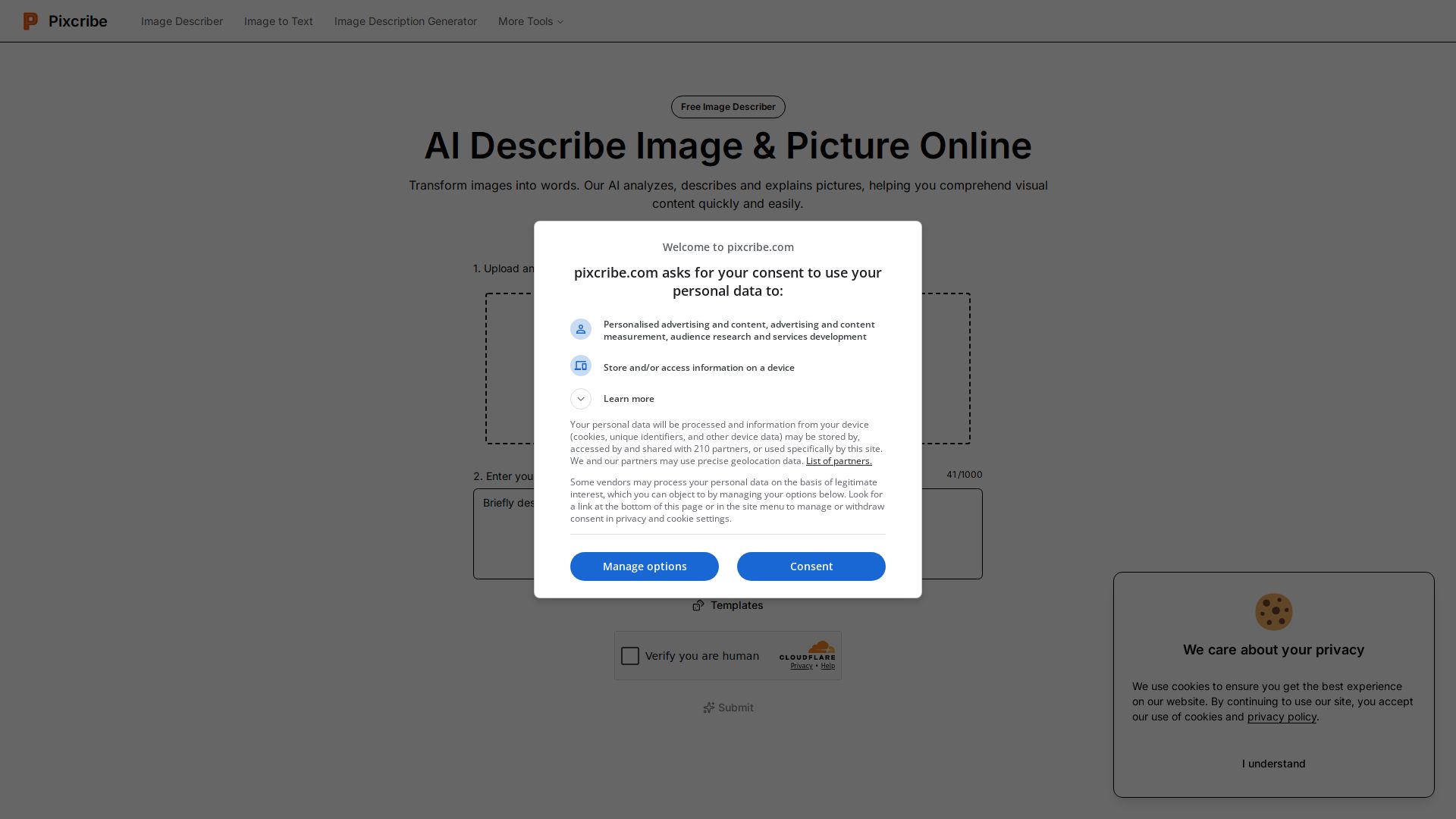
Task: Click the Cloudflare logo
Action: click(808, 651)
